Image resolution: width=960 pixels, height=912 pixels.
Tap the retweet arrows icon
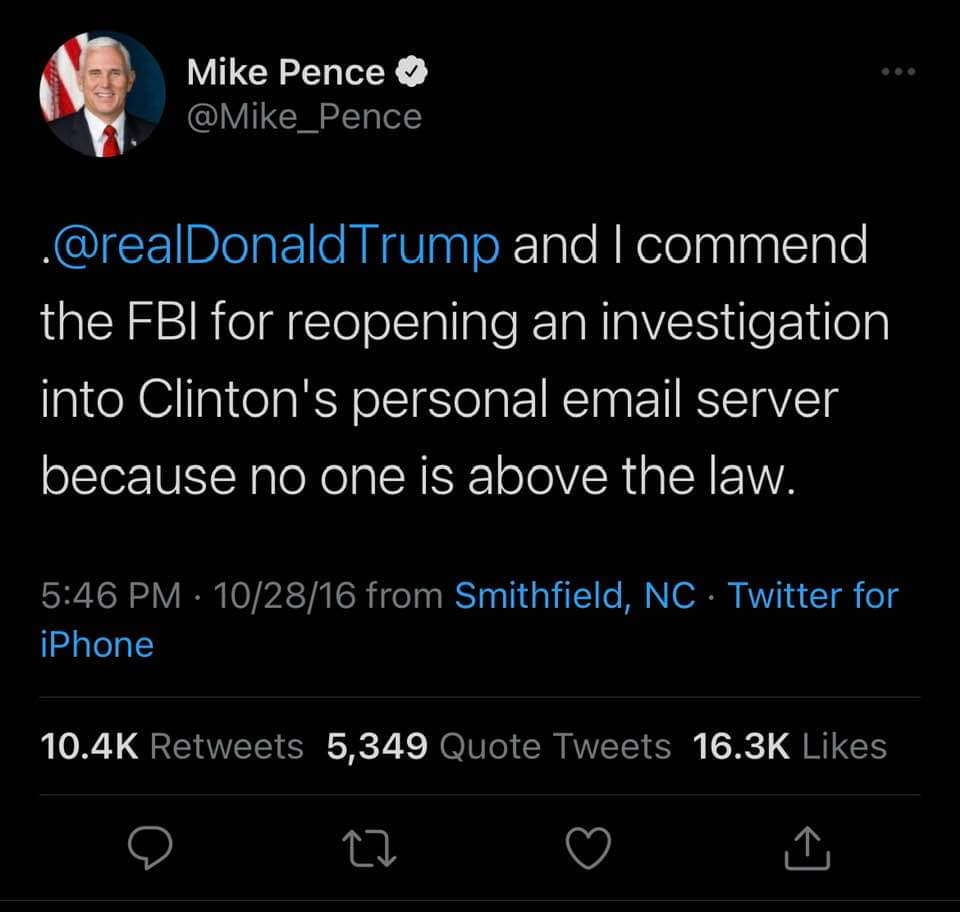tap(369, 849)
